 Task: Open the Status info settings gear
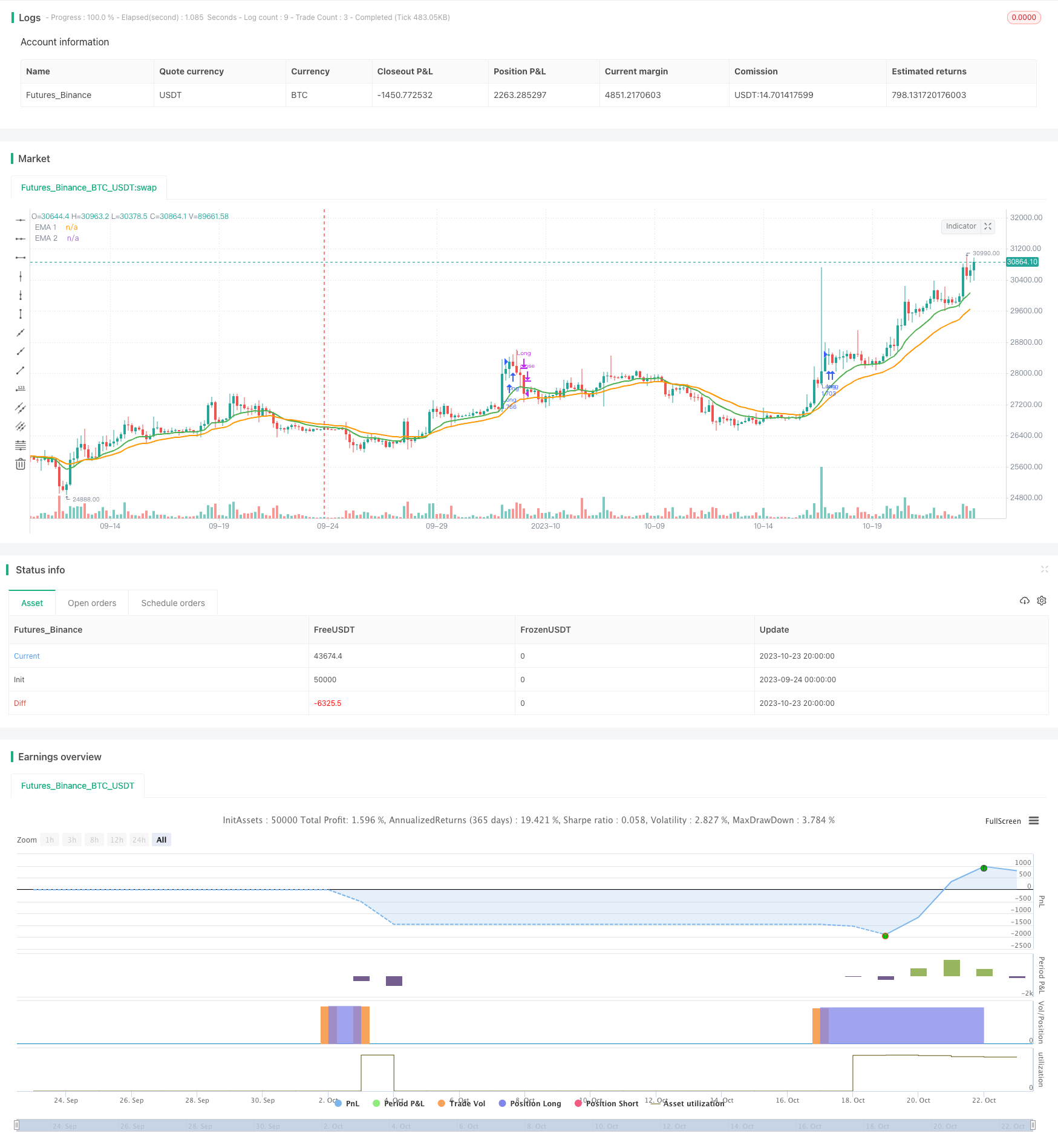point(1042,601)
